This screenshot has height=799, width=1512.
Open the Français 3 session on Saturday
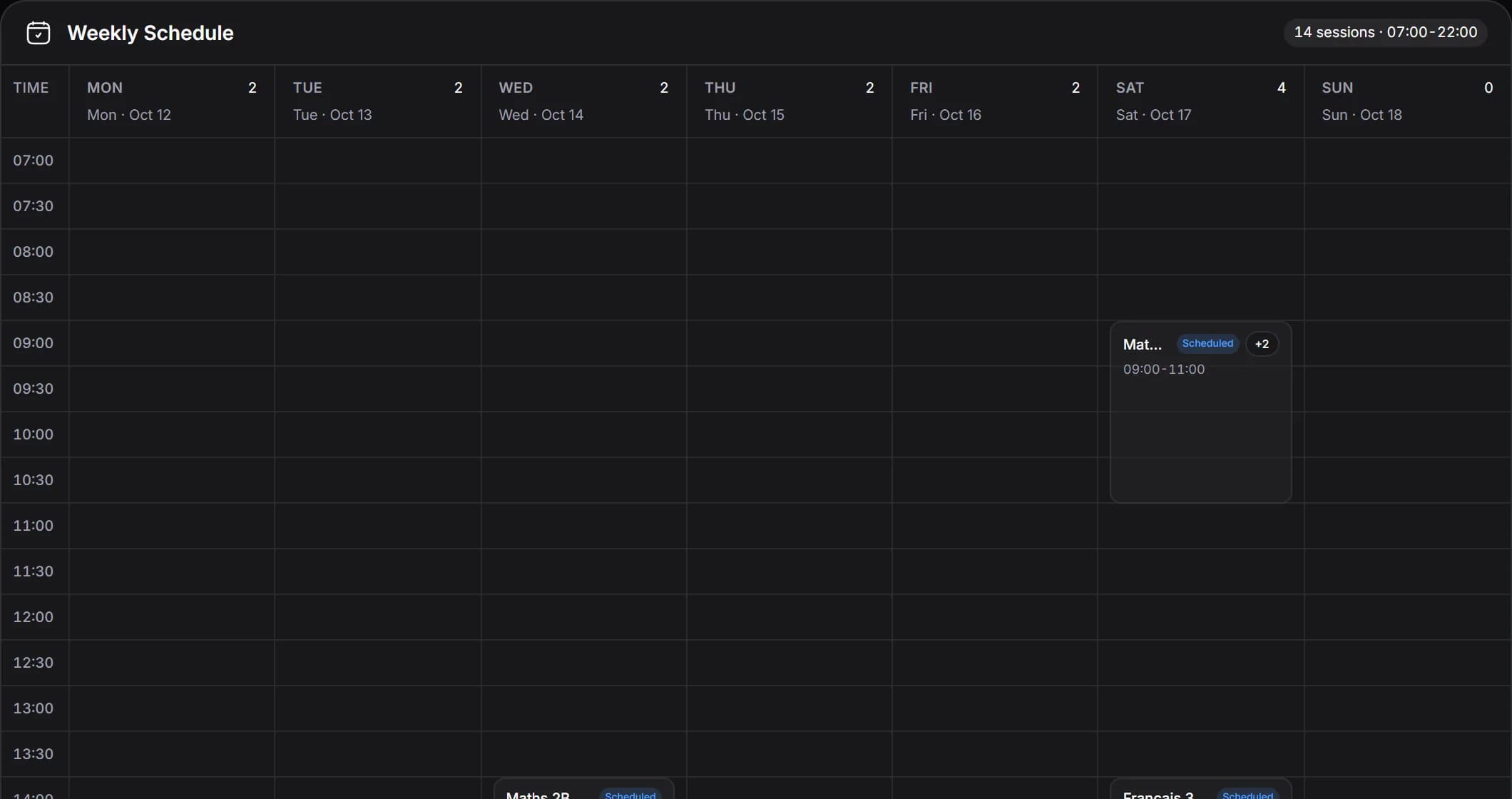[x=1200, y=789]
